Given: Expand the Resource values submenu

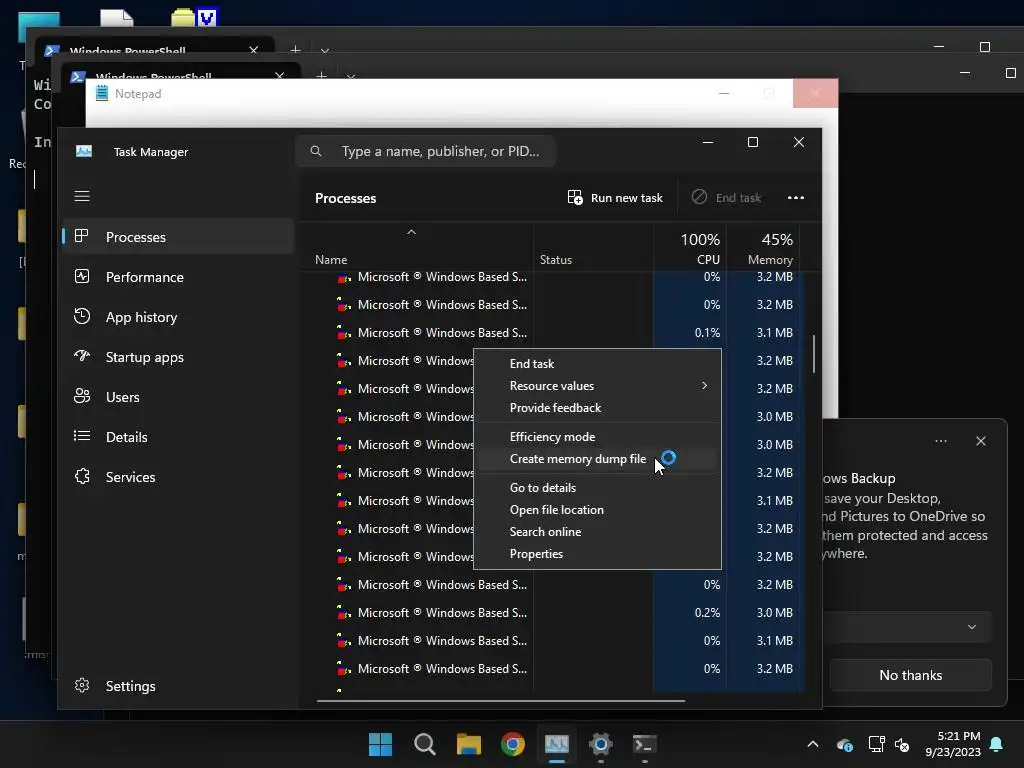Looking at the screenshot, I should (597, 386).
